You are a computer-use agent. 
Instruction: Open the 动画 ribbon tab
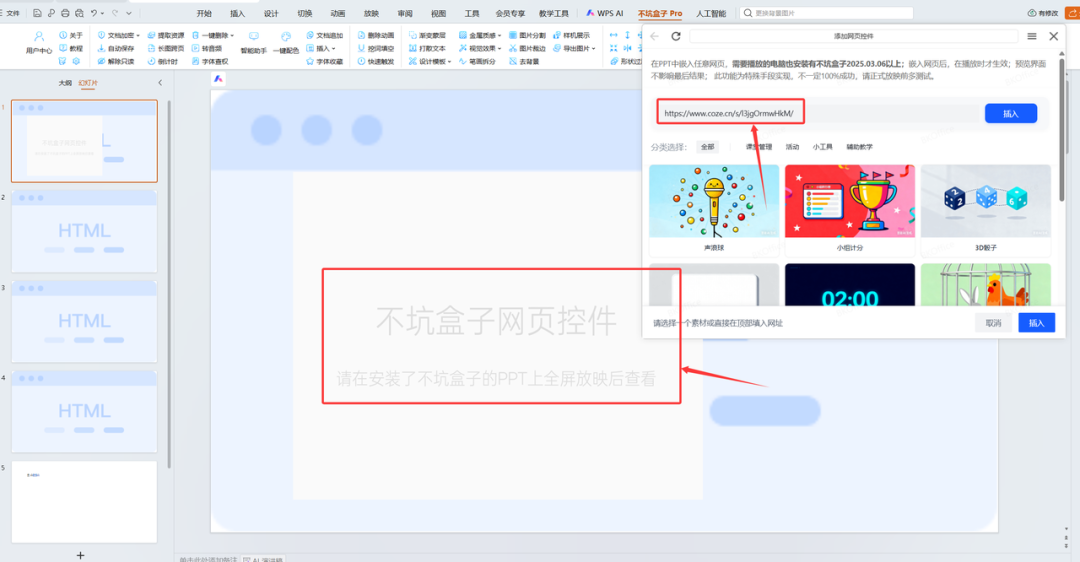click(338, 13)
